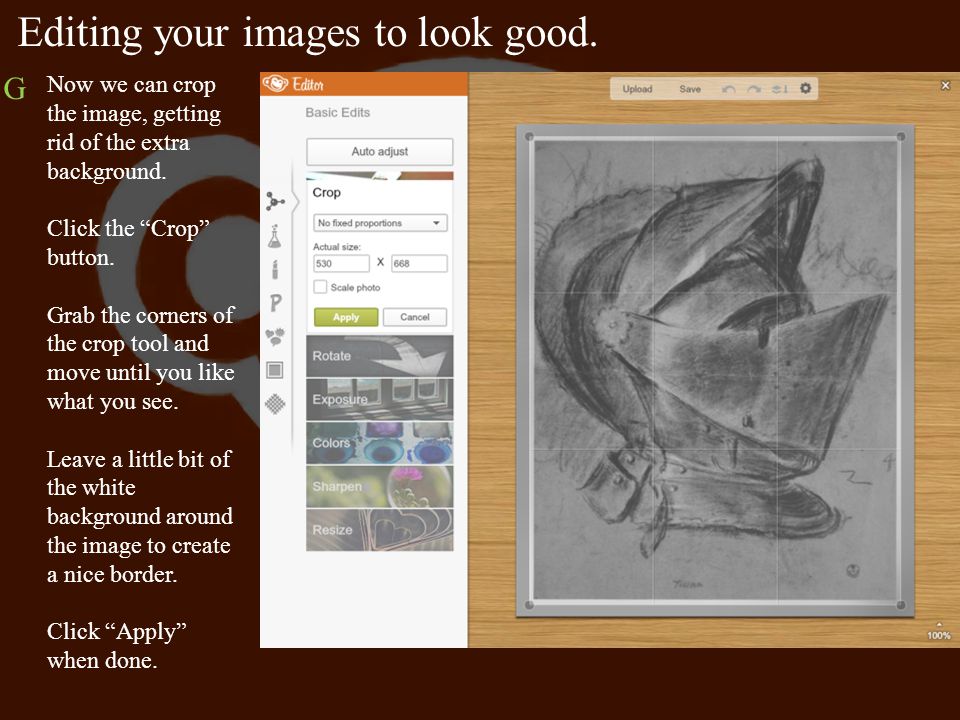The width and height of the screenshot is (960, 720).
Task: Open the Frames square icon
Action: tap(275, 370)
